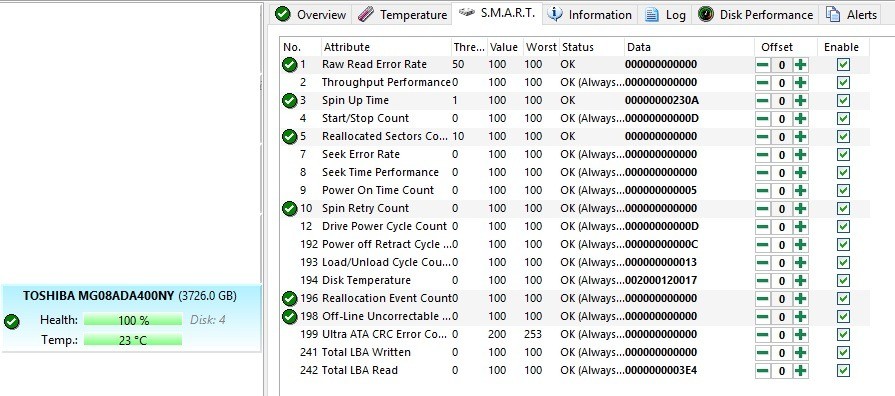This screenshot has width=895, height=396.
Task: Sort by the Worst column header
Action: pos(541,47)
